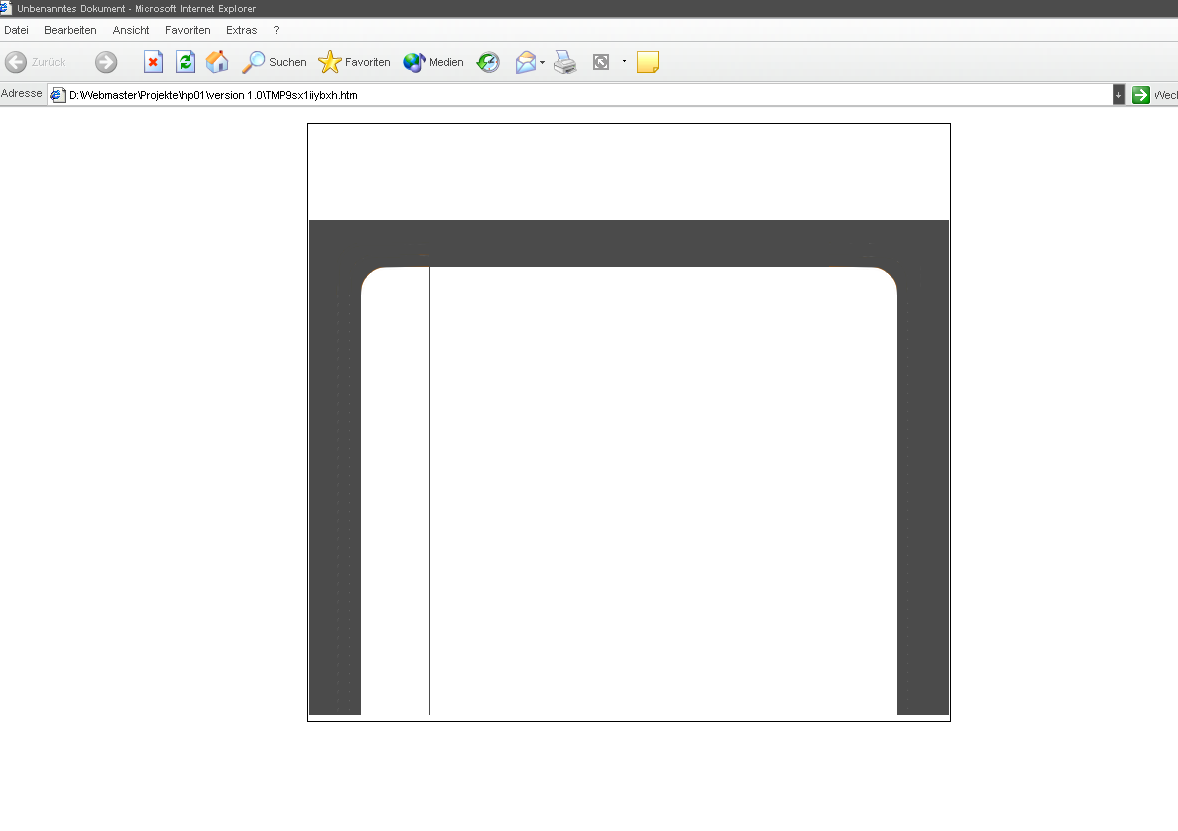Click the forward navigation arrow

[106, 62]
